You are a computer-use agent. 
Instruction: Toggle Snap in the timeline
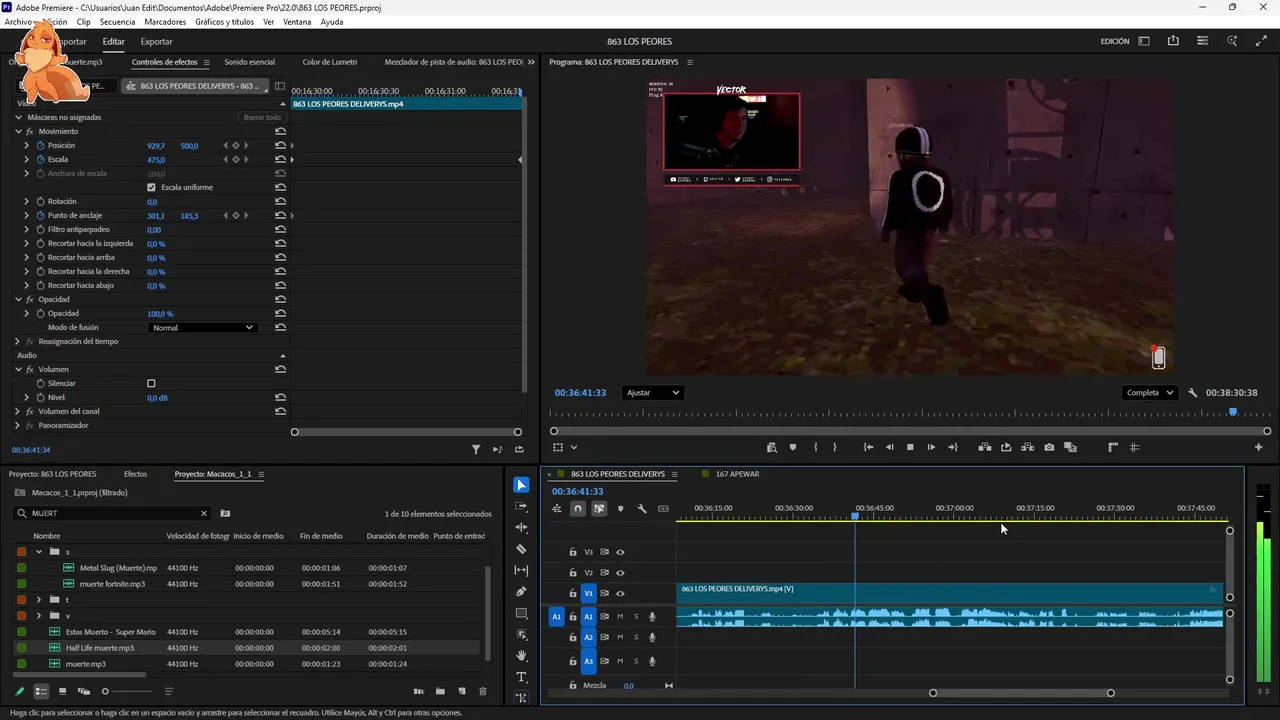(x=578, y=509)
